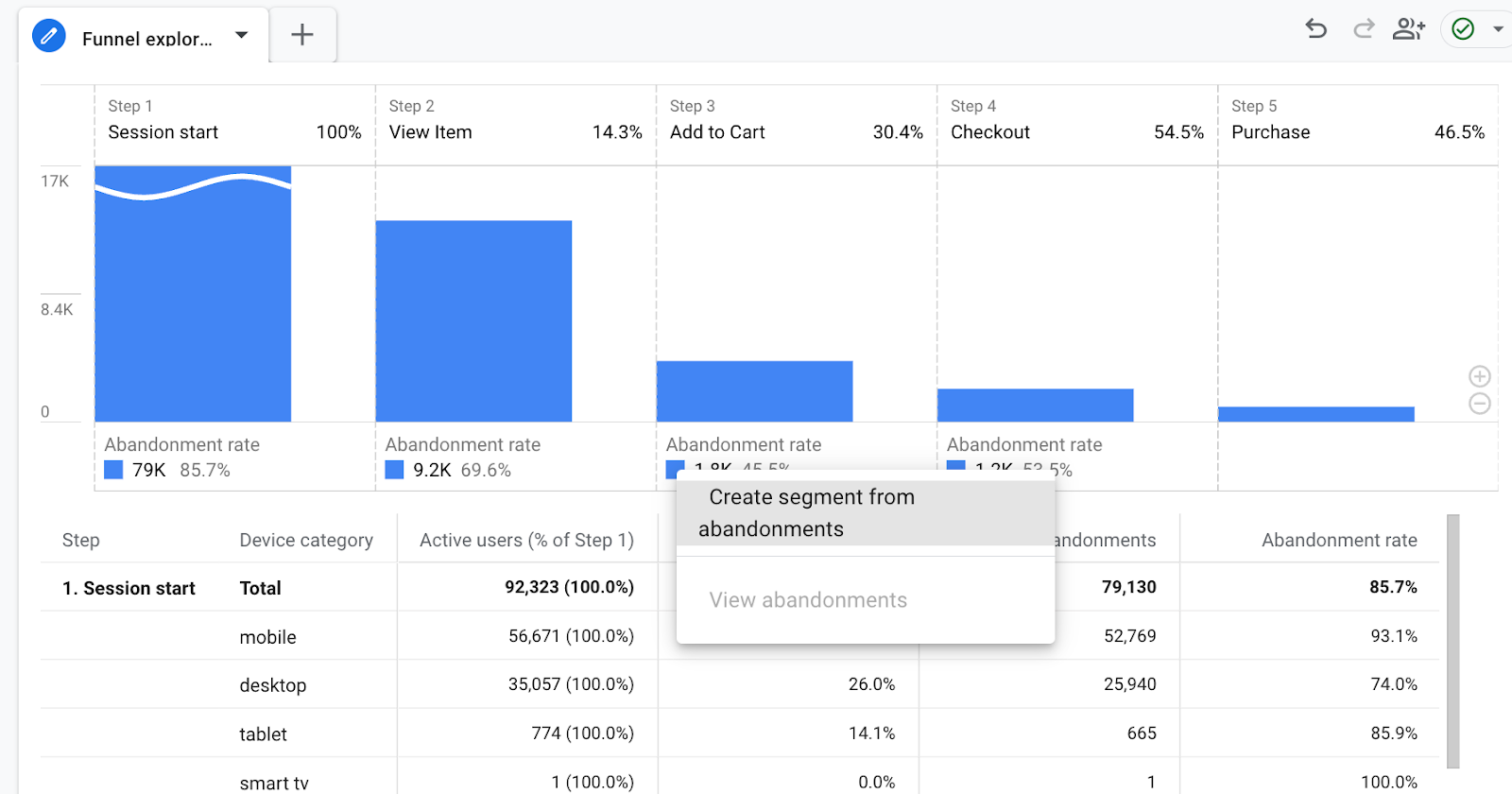
Task: Click the green checkmark status icon
Action: click(1463, 29)
